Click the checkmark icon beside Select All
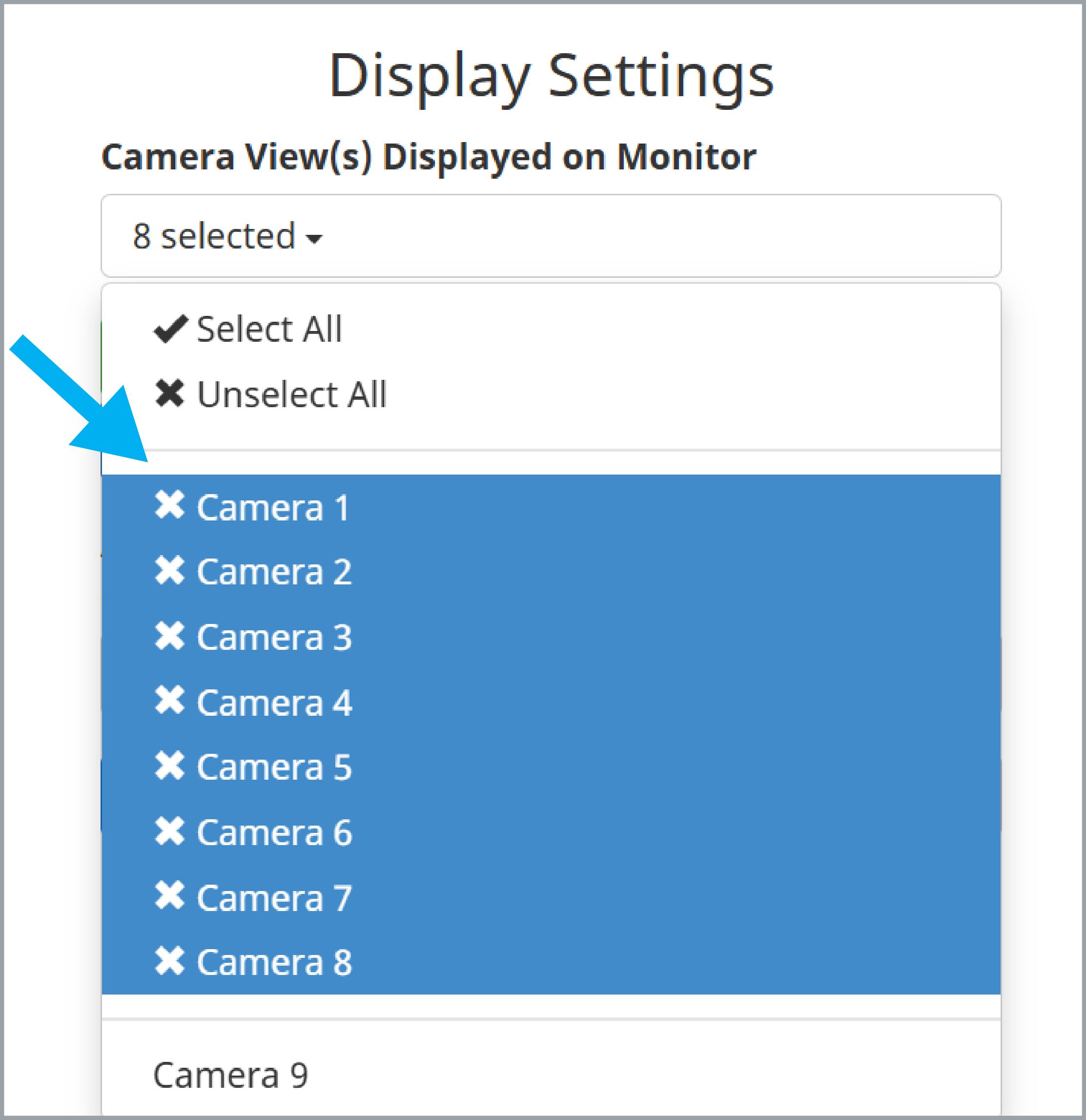 [x=170, y=329]
